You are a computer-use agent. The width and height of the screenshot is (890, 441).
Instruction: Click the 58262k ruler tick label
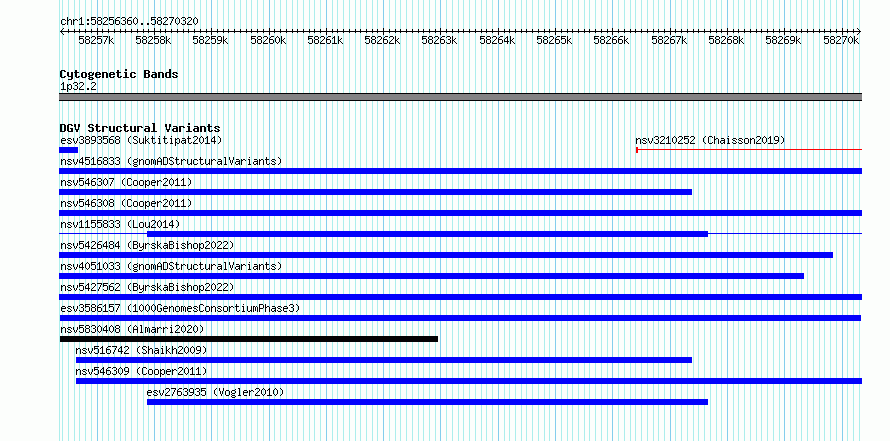pyautogui.click(x=383, y=40)
